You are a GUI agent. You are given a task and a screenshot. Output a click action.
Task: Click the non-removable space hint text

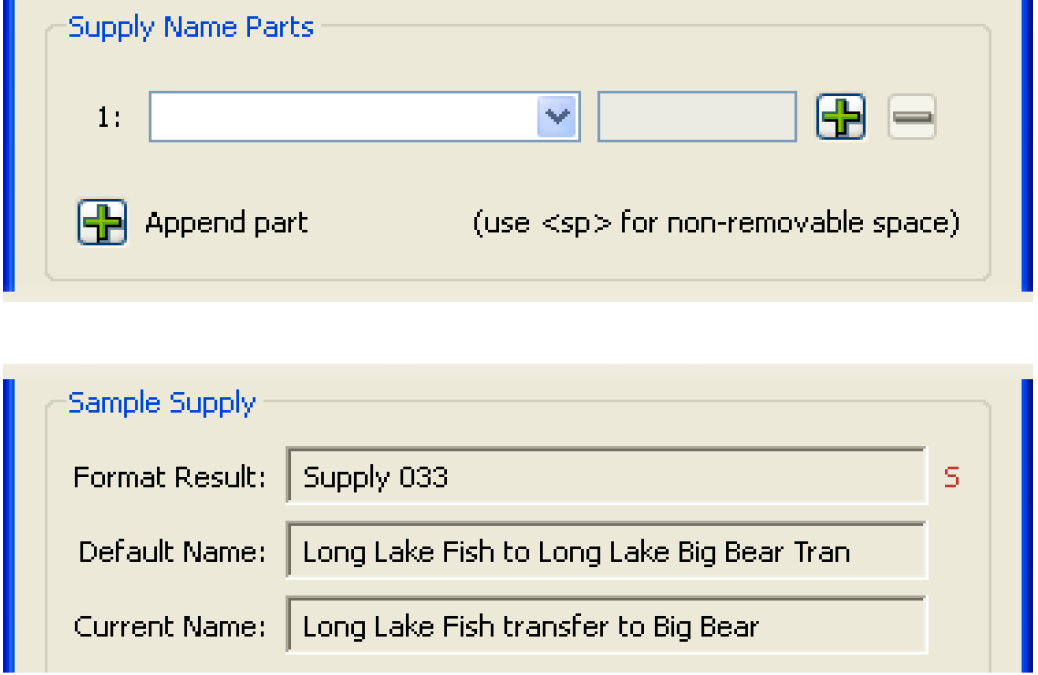(x=715, y=222)
